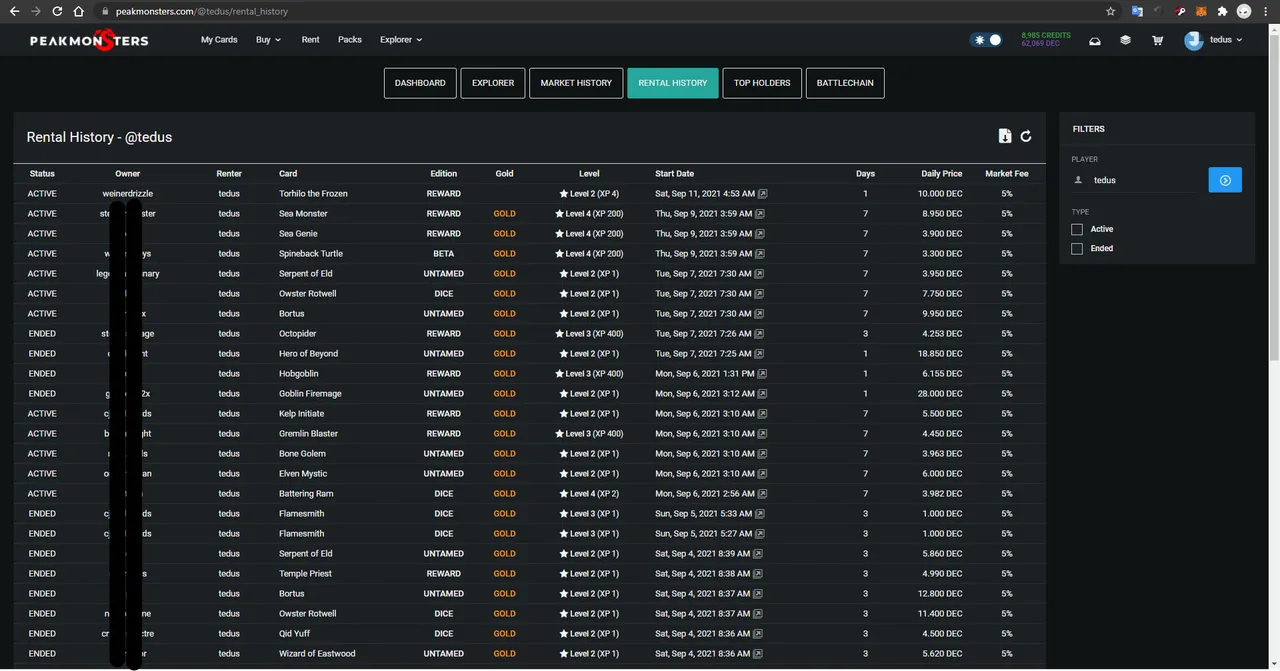
Task: Switch to the Dashboard tab
Action: click(x=420, y=83)
